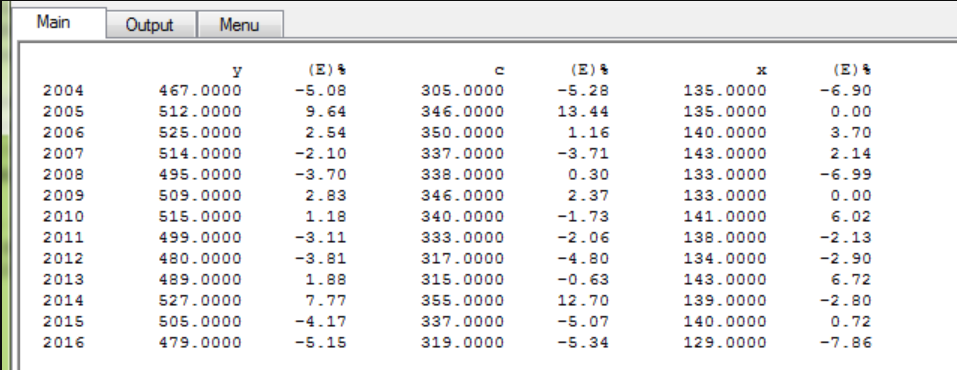This screenshot has width=957, height=370.
Task: Click the -7.86 percent change value
Action: point(845,343)
